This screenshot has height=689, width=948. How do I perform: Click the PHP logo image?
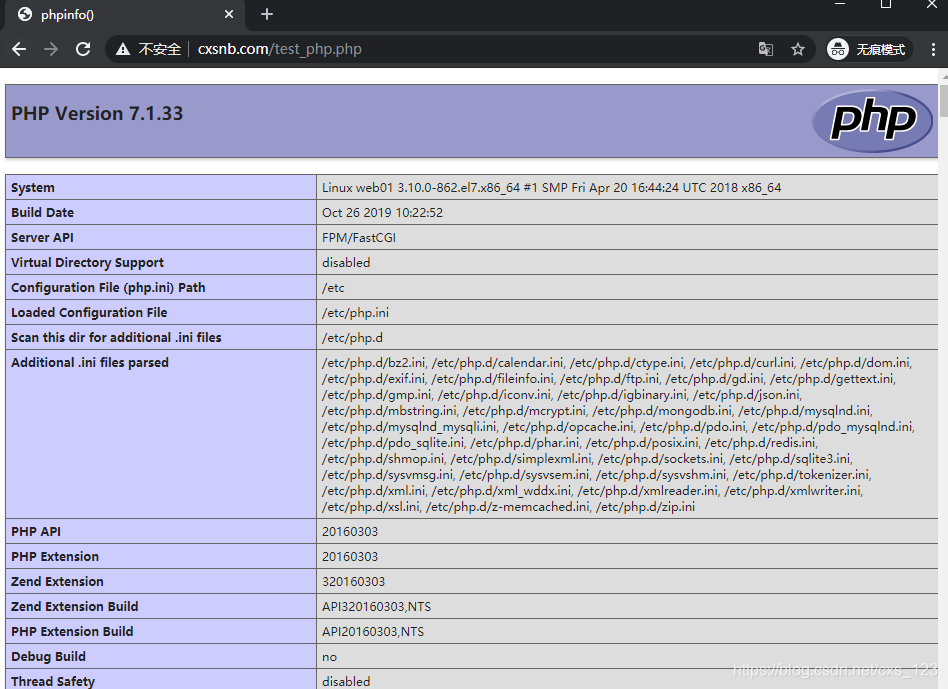[x=873, y=120]
